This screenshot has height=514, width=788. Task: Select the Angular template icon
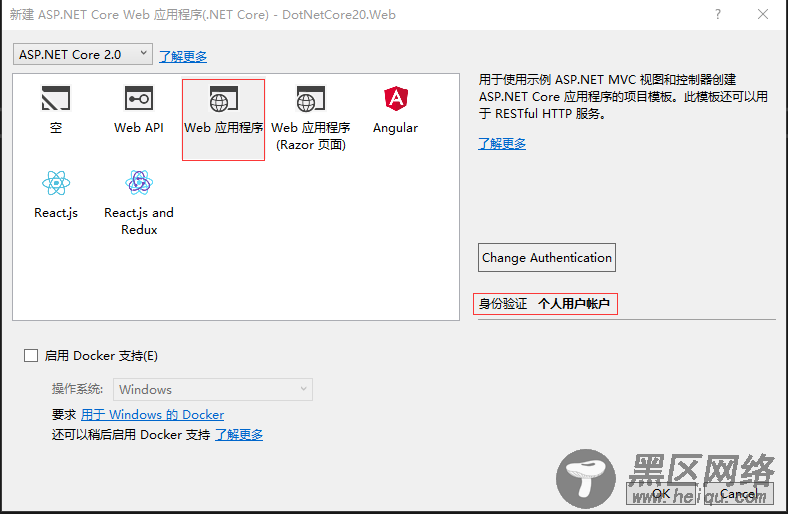click(x=396, y=98)
